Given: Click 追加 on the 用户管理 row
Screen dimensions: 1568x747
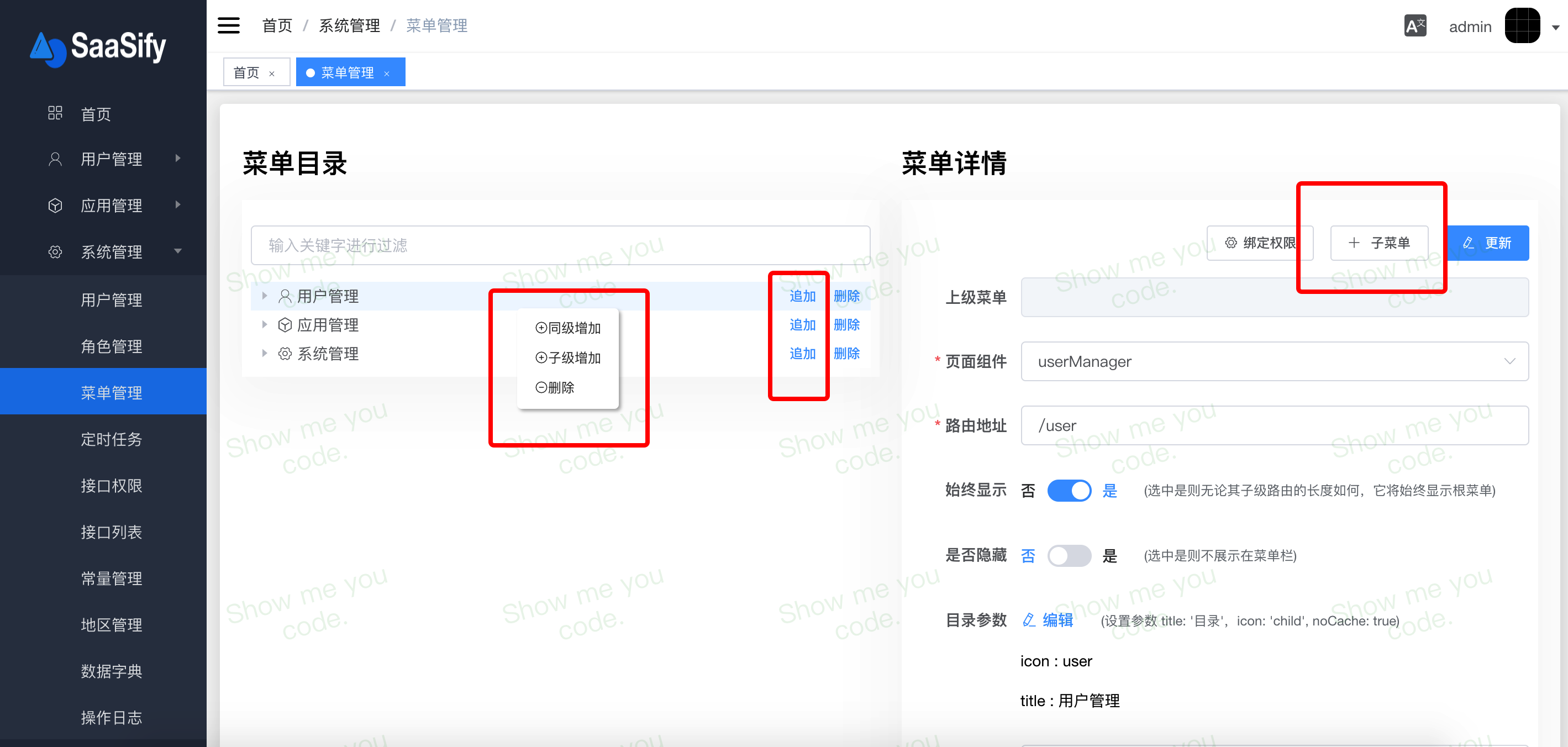Looking at the screenshot, I should [x=802, y=296].
